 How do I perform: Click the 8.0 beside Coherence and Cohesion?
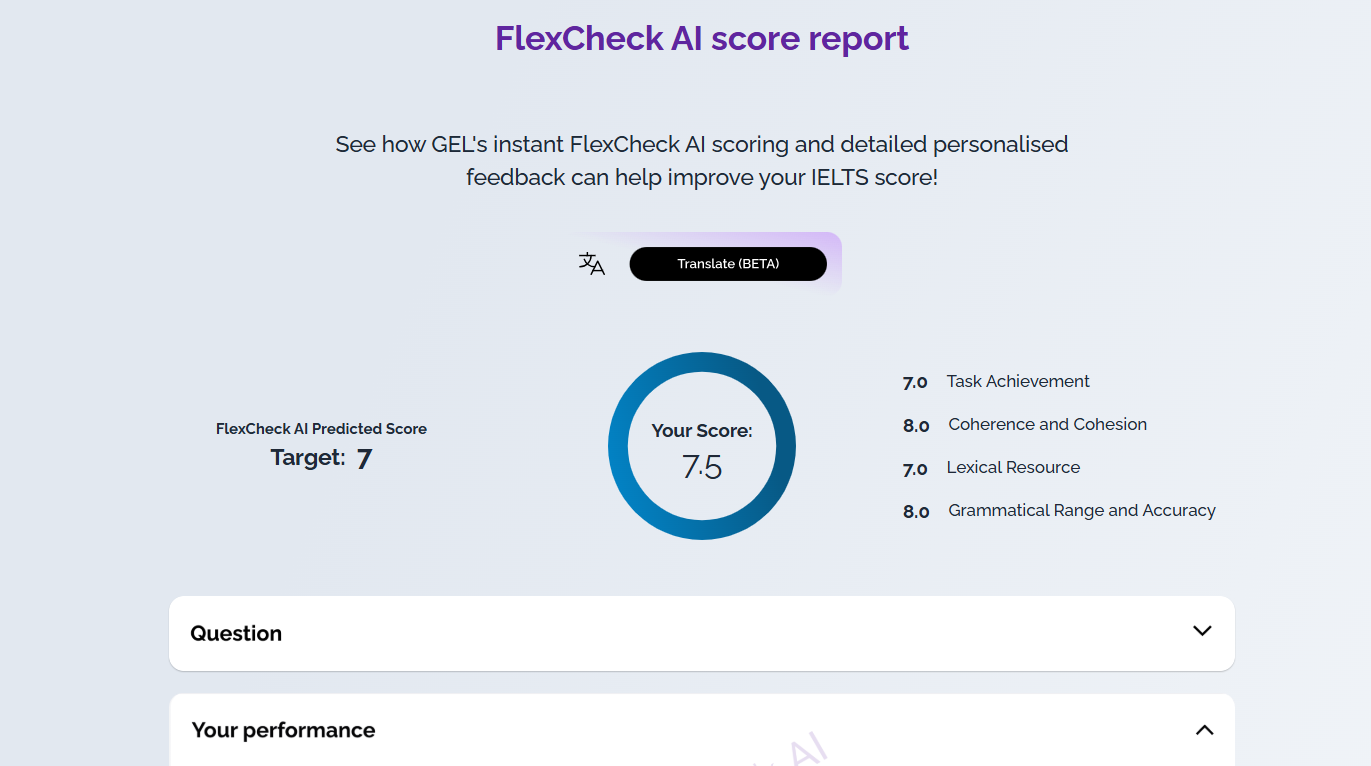click(x=916, y=426)
